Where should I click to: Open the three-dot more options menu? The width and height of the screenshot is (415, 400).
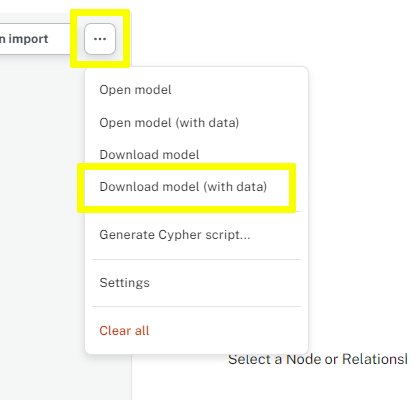click(100, 39)
